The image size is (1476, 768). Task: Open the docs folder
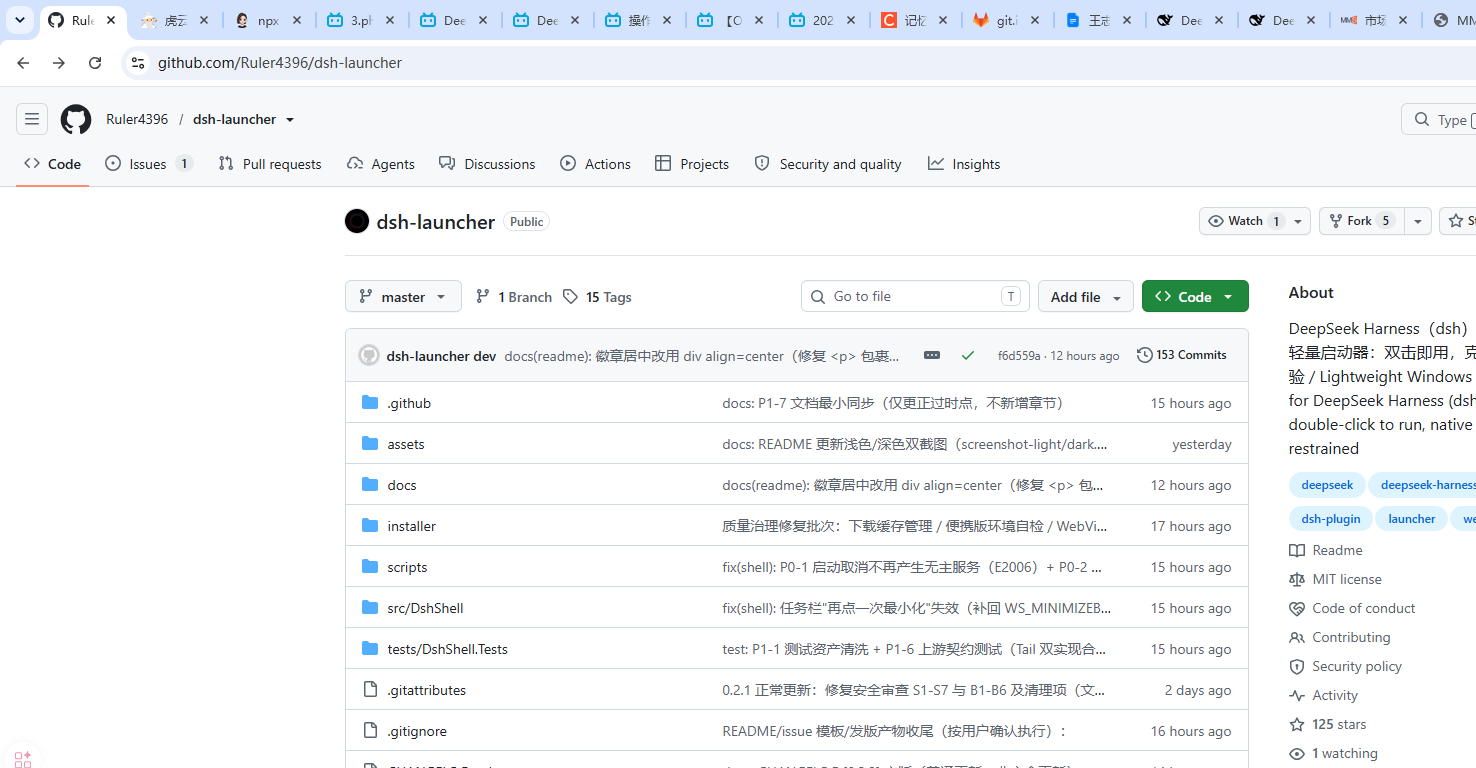(402, 485)
